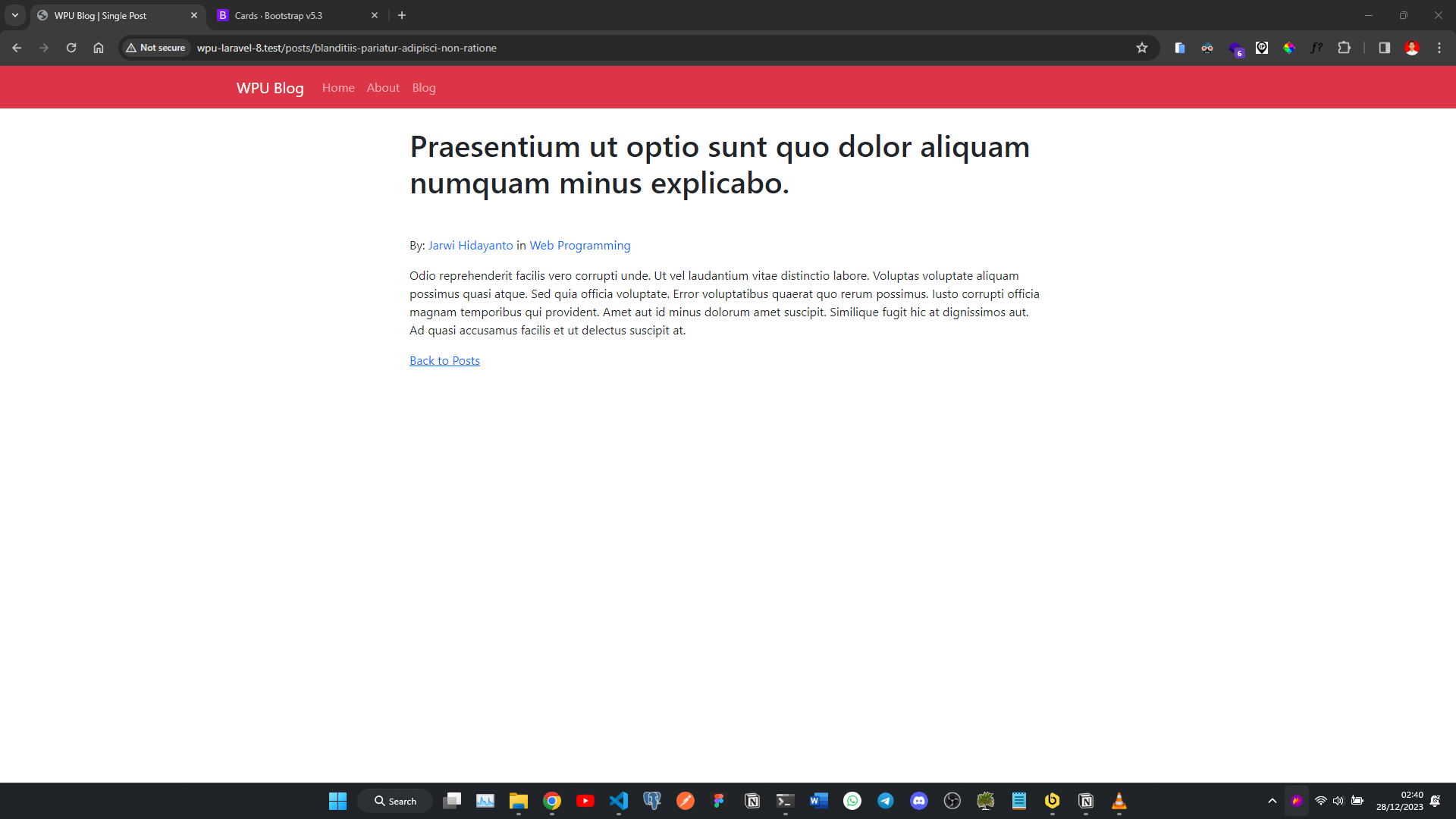Click the Not secure site indicator
Screen dimensions: 1456x819
pyautogui.click(x=156, y=48)
